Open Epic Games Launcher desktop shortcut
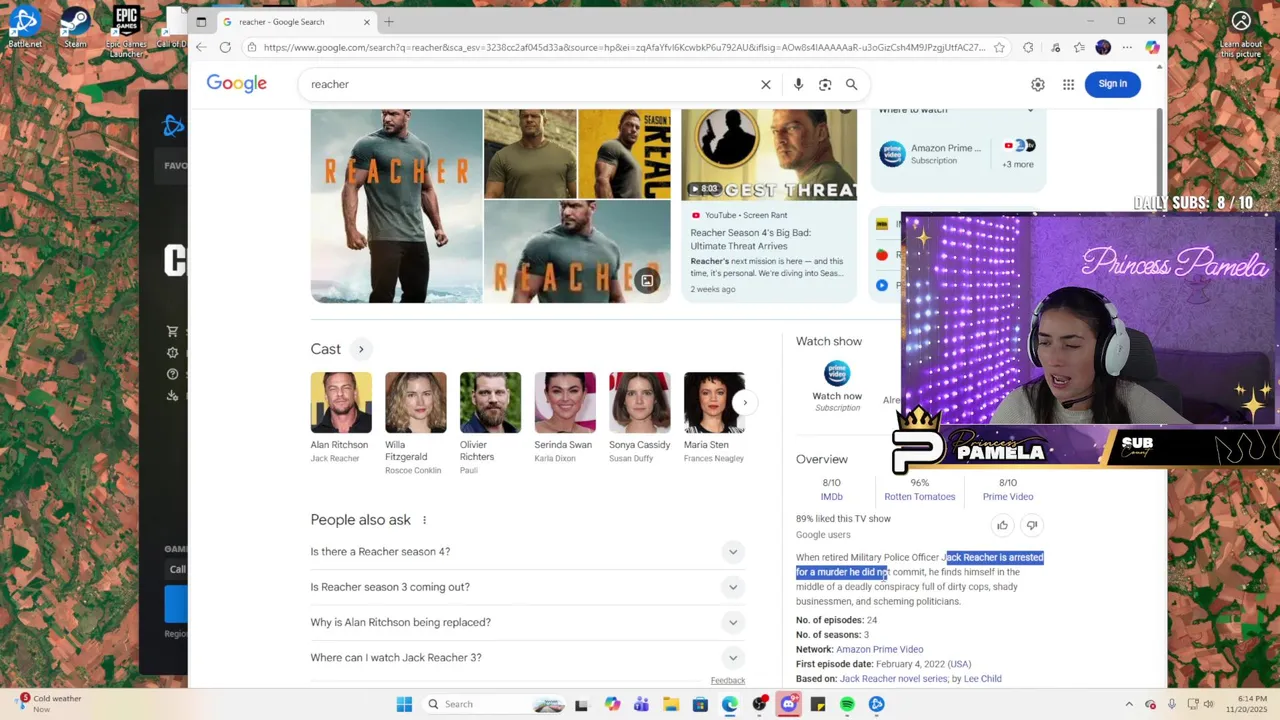The width and height of the screenshot is (1280, 720). point(126,31)
